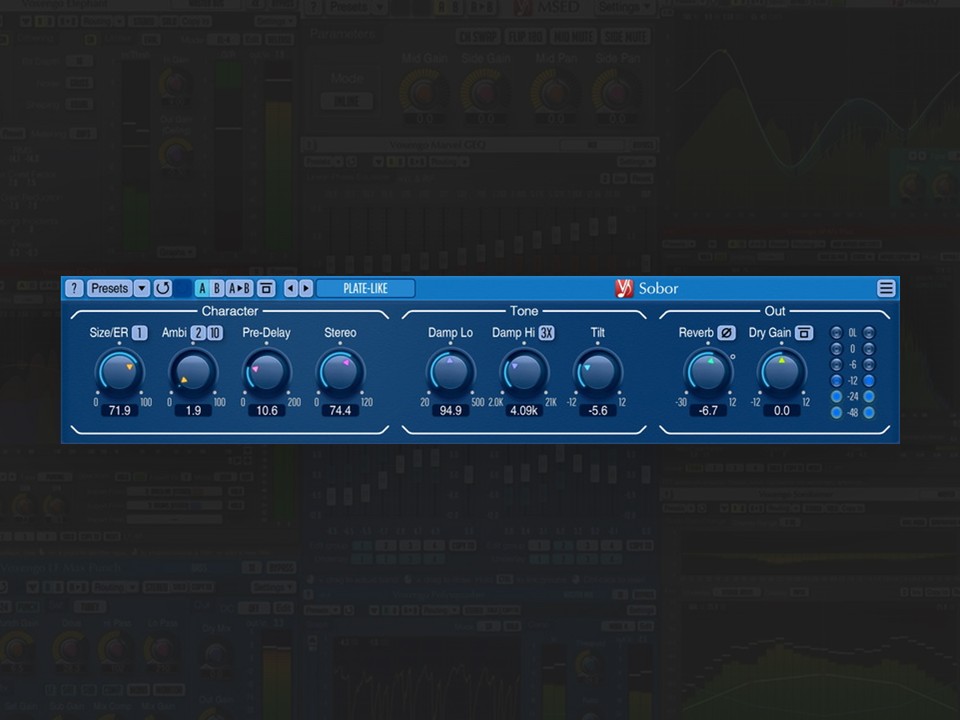Click the icon button beside Dry Gain
Screen dimensions: 960x720
click(x=804, y=333)
